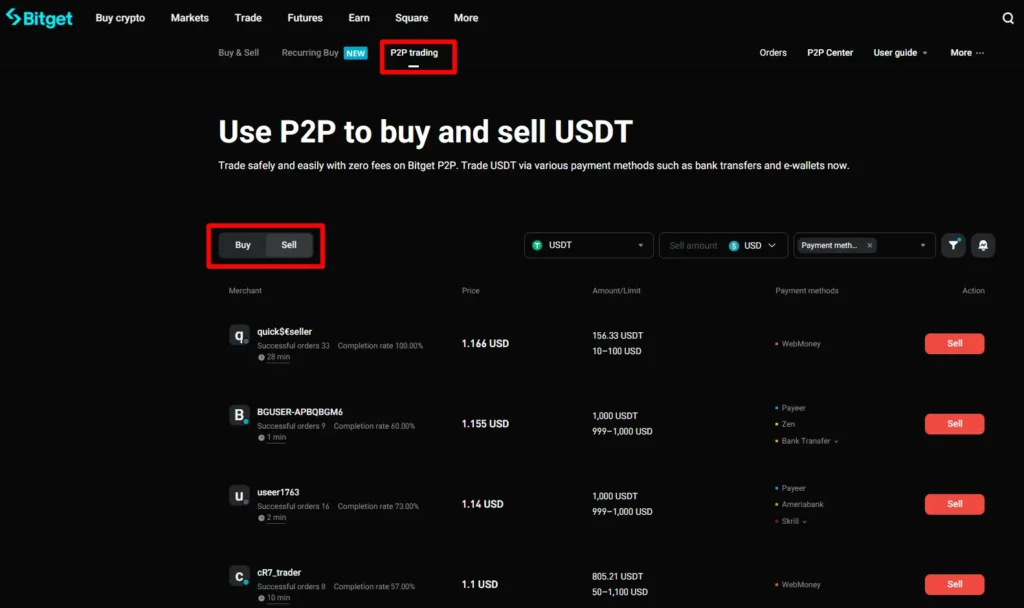Open the search magnifier icon
Screen dimensions: 1024x608
(x=1008, y=18)
